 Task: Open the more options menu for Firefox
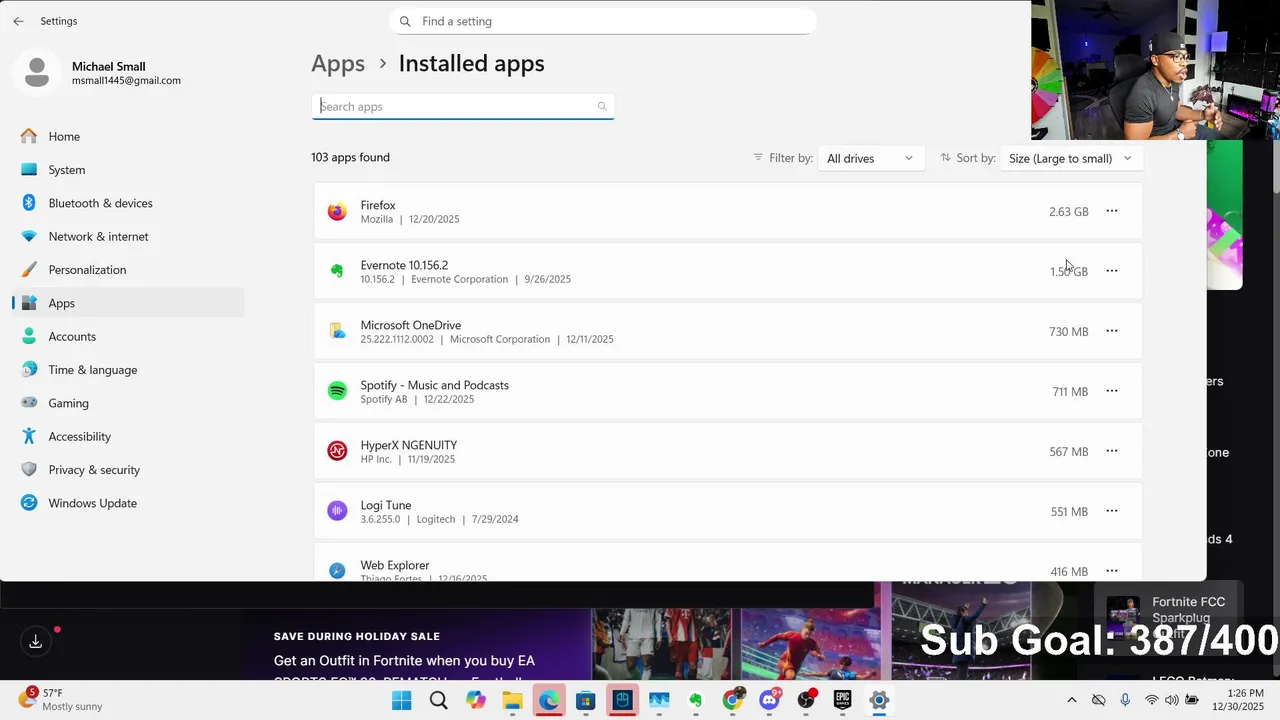[1112, 211]
